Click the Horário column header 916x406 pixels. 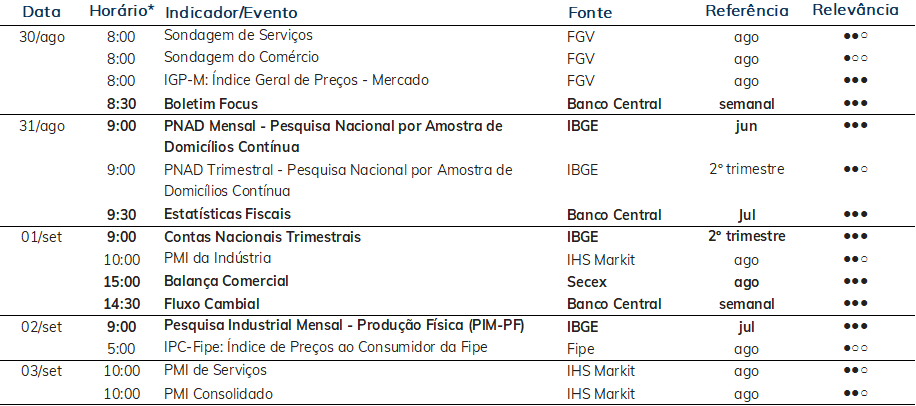coord(122,11)
